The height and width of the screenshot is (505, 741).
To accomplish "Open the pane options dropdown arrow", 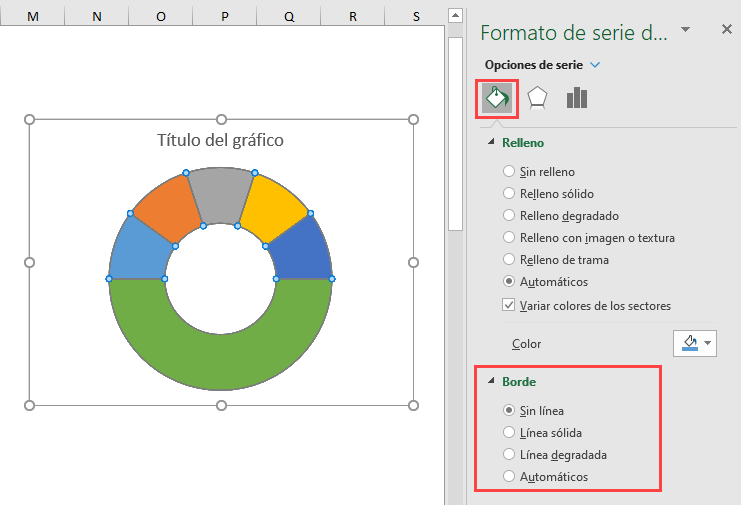I will (685, 30).
